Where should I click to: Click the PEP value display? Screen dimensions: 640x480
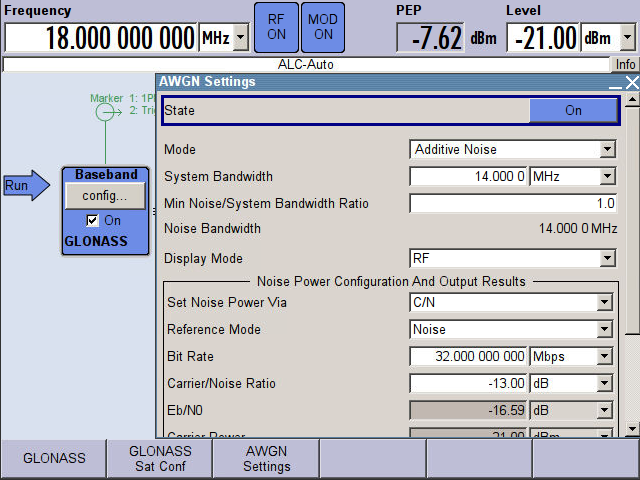[430, 38]
